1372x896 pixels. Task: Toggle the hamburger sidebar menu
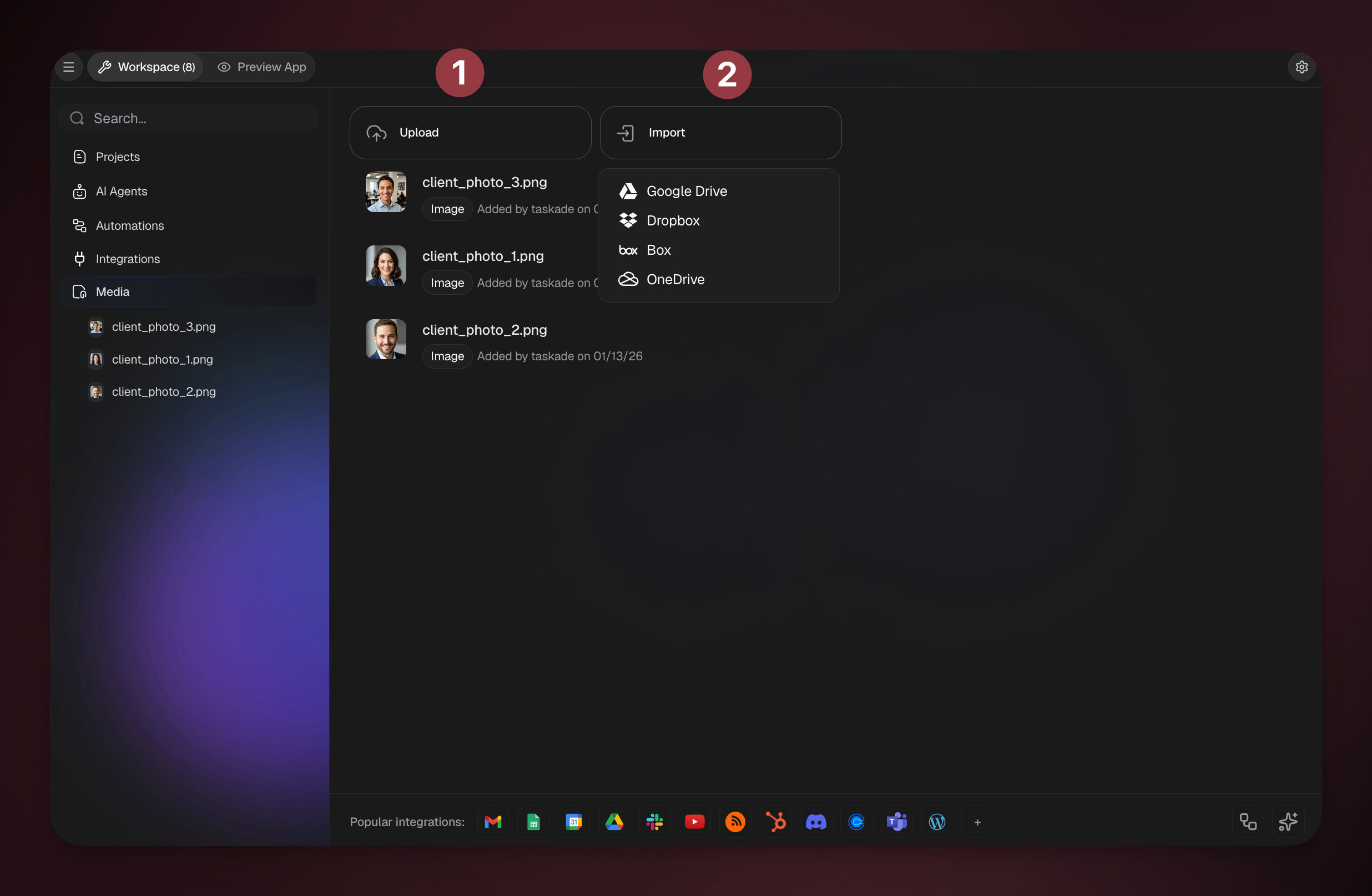point(69,67)
